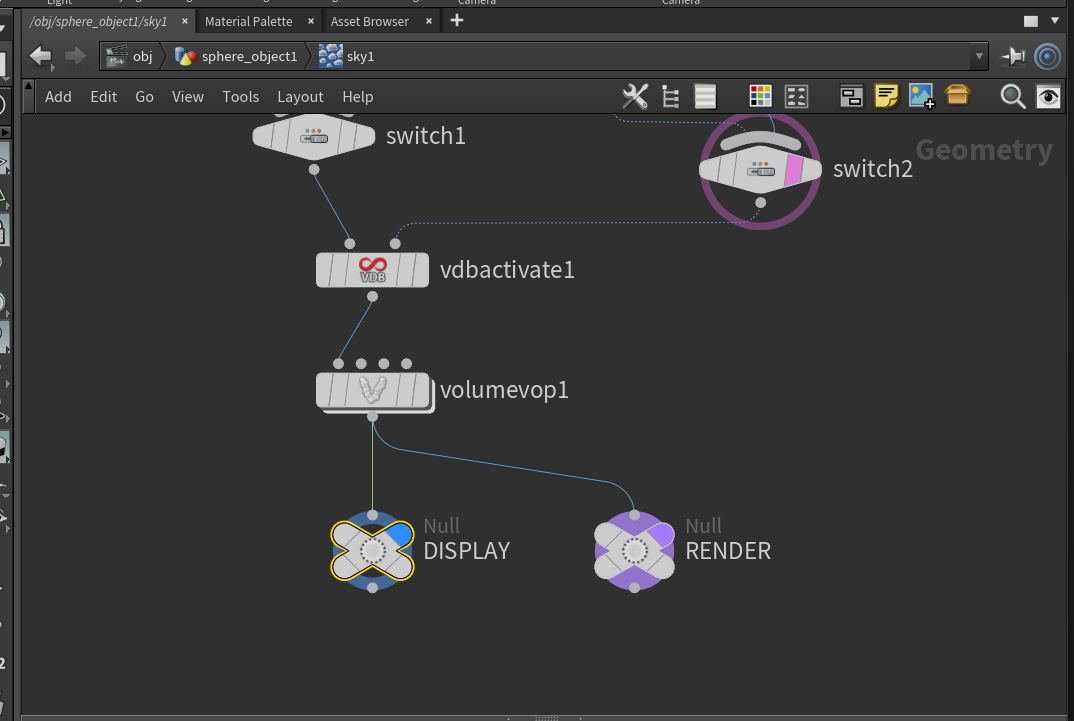Close the Material Palette tab
This screenshot has width=1074, height=721.
[311, 21]
